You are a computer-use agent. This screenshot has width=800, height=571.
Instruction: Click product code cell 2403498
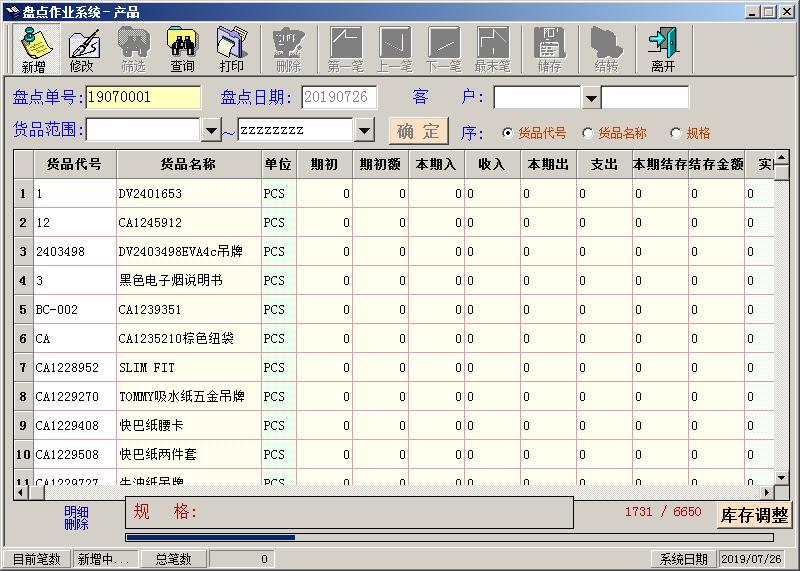coord(75,252)
